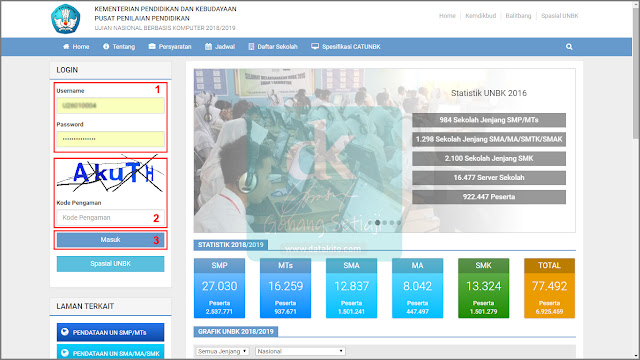Open the Jadwal menu item

pos(220,47)
